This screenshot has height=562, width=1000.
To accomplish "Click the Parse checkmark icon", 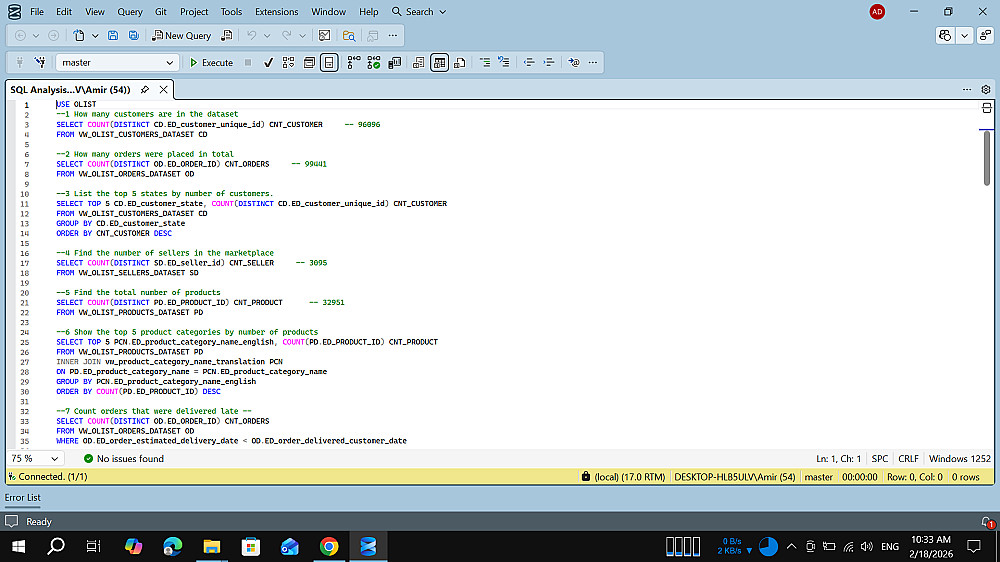I will coord(268,62).
